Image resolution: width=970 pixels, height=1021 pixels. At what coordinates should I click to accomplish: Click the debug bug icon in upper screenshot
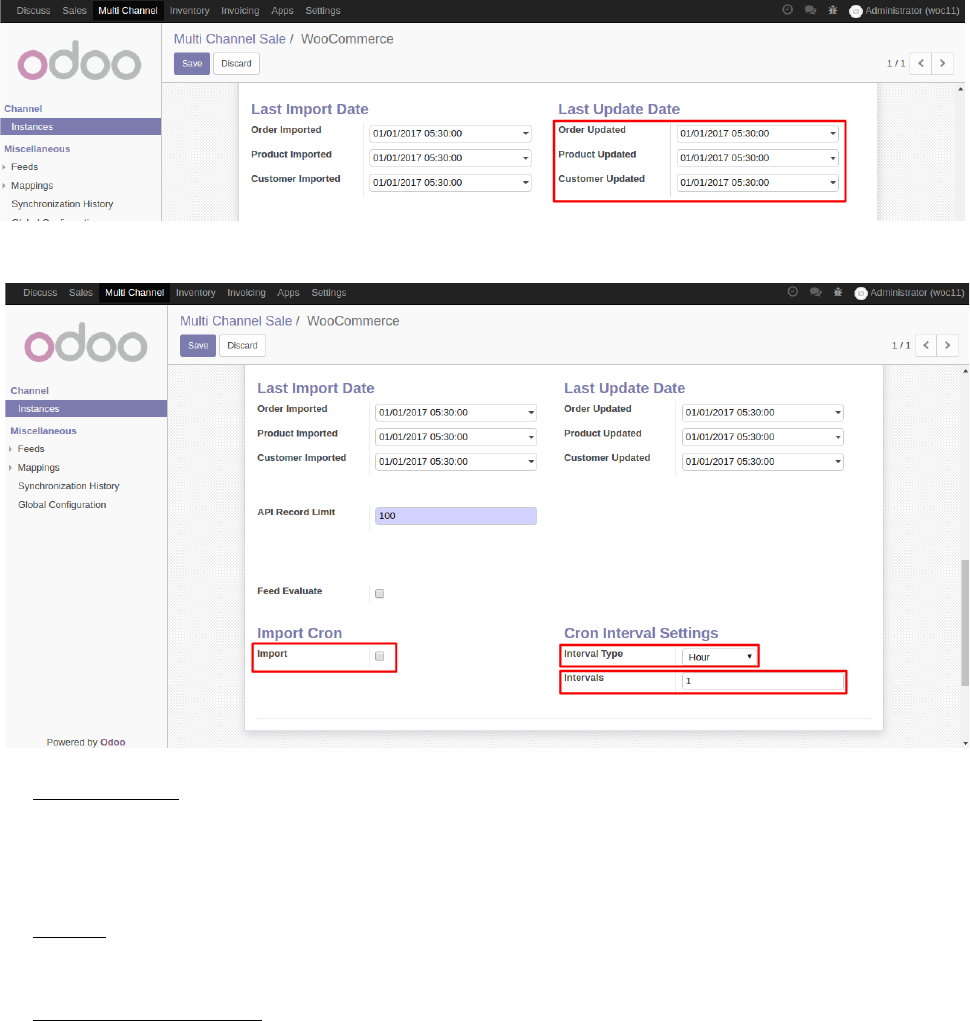pyautogui.click(x=833, y=10)
